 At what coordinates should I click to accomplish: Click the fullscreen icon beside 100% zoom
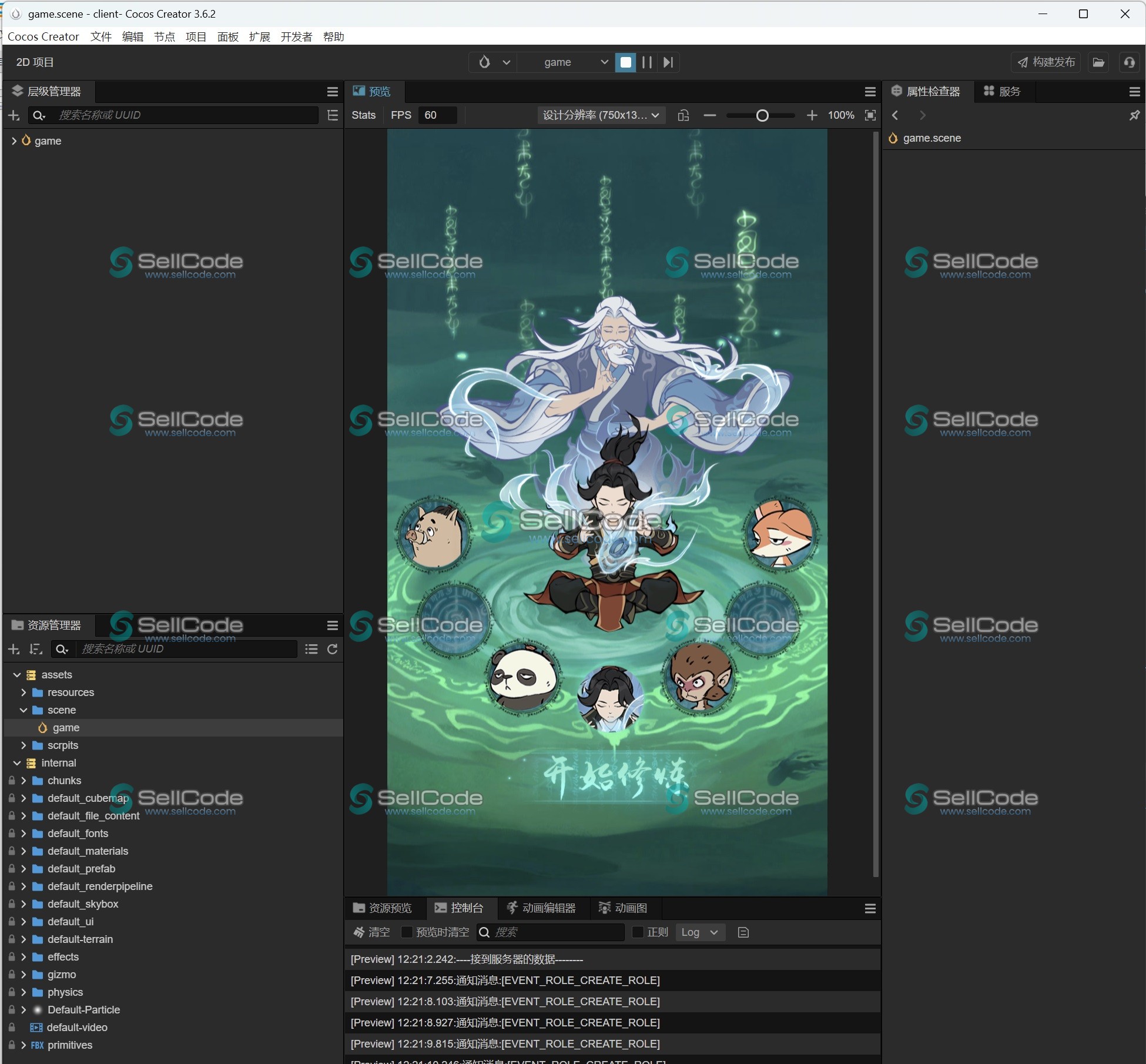point(870,115)
